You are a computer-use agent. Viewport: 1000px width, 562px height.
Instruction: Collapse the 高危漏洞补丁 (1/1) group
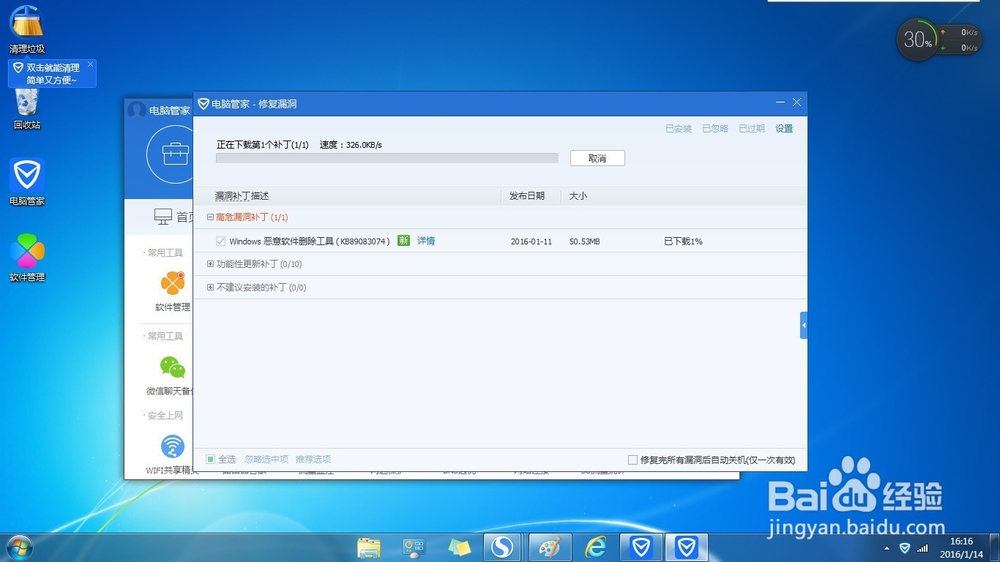(x=210, y=217)
